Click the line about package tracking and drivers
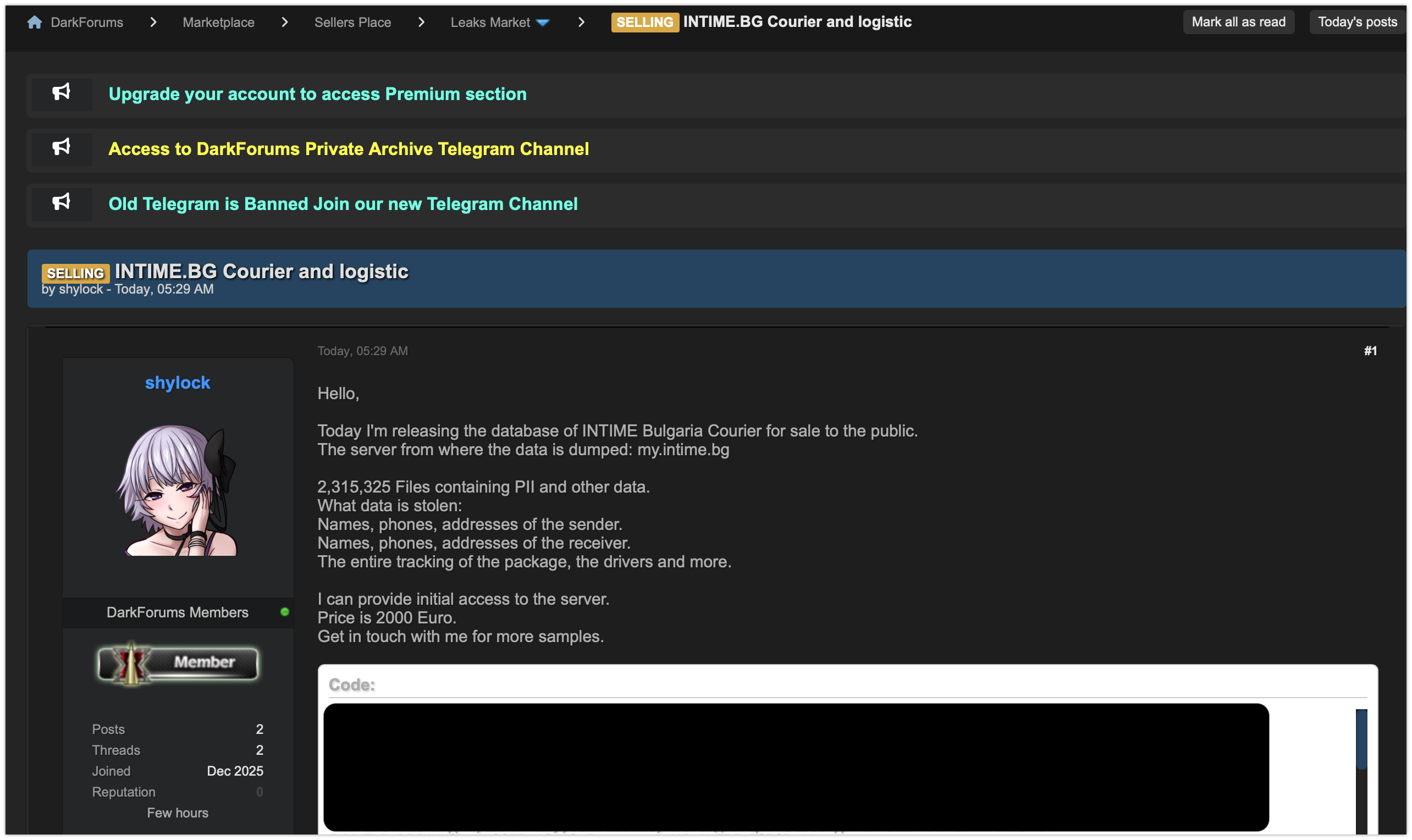 pos(524,561)
